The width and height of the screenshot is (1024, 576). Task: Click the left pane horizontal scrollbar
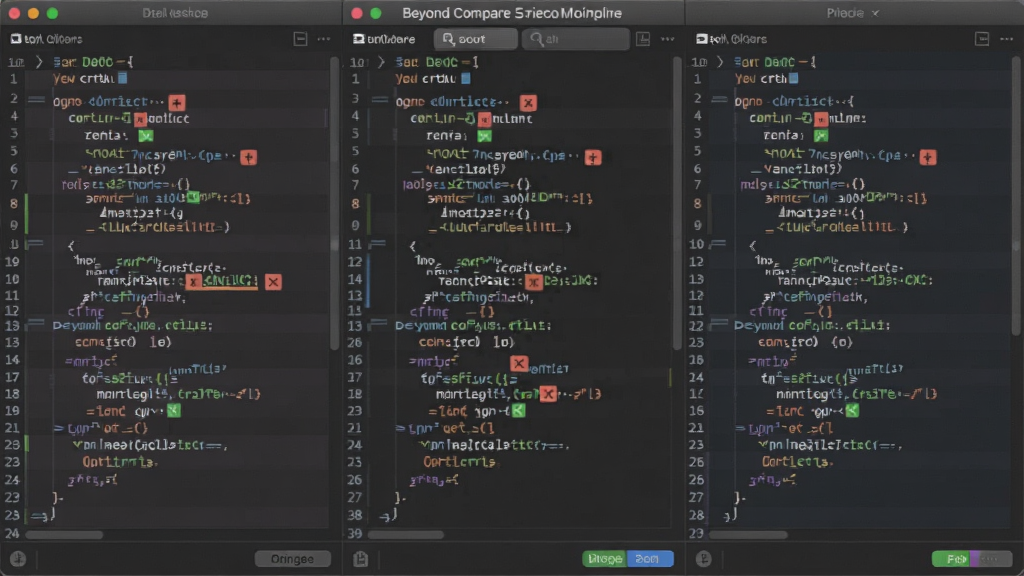pos(64,535)
